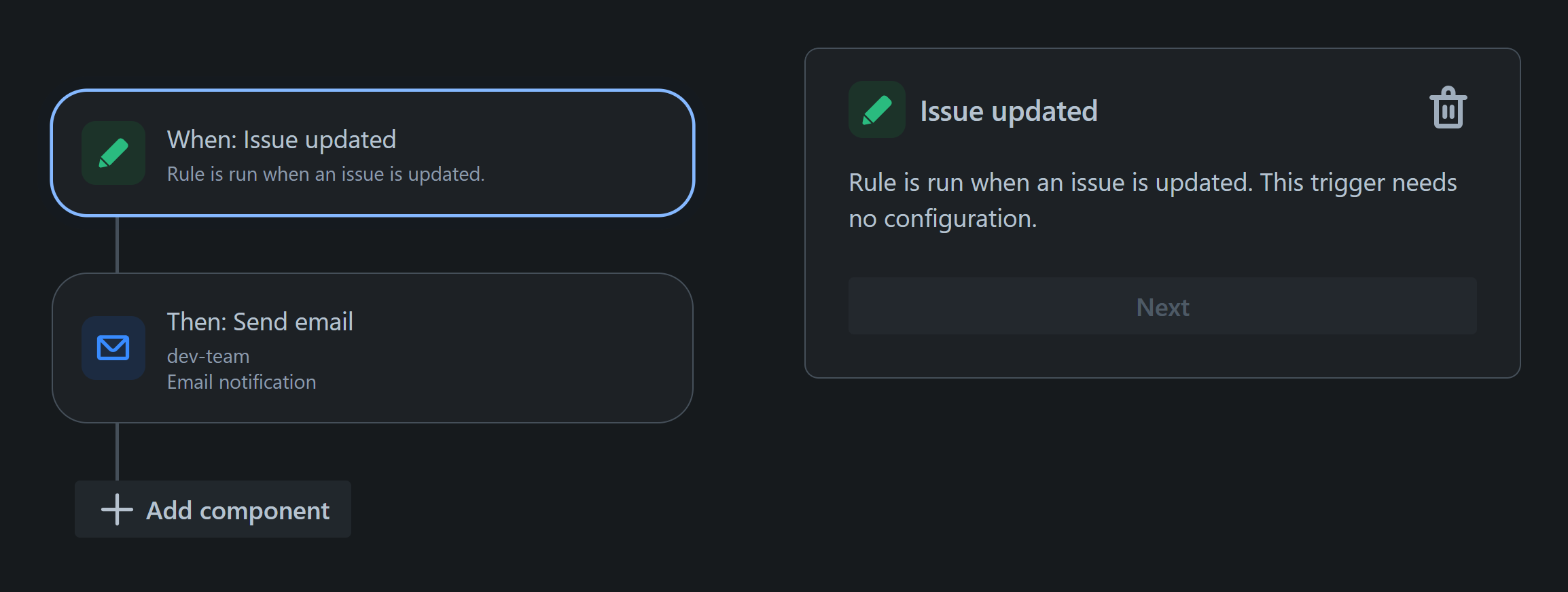Select the "When: Issue updated" trigger title
Screen dimensions: 1568x592
click(x=281, y=140)
